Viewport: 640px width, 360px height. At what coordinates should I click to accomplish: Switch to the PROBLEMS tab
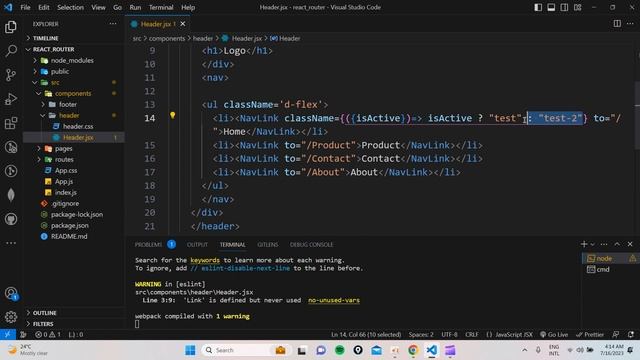click(155, 244)
